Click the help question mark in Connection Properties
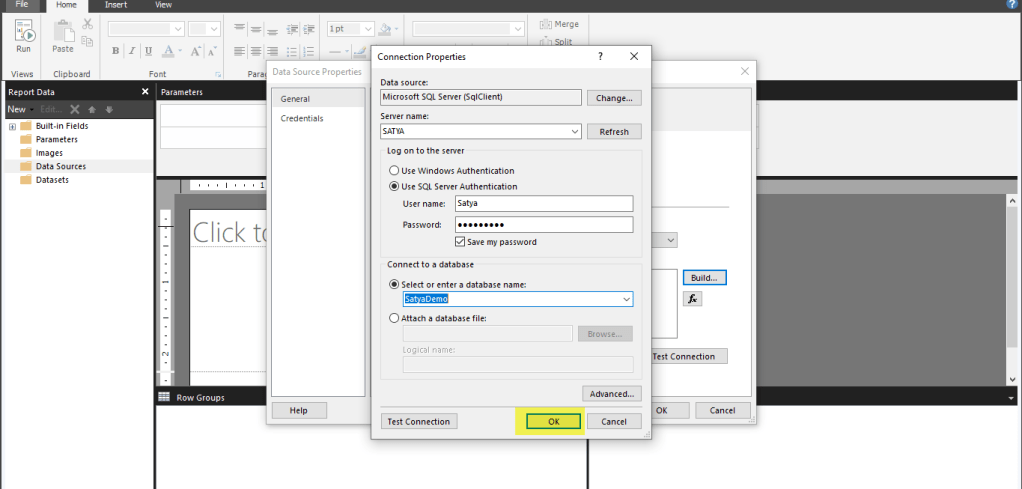This screenshot has height=489, width=1022. pyautogui.click(x=600, y=57)
